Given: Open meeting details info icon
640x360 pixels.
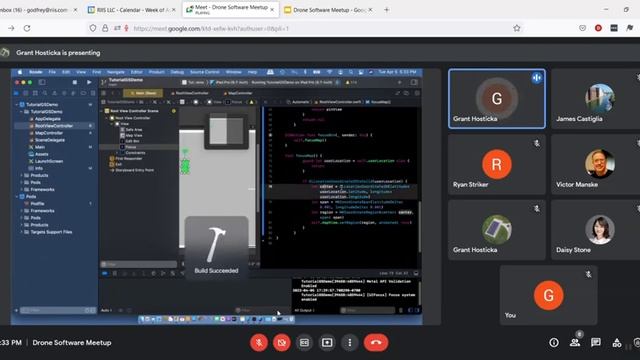Looking at the screenshot, I should pyautogui.click(x=554, y=342).
